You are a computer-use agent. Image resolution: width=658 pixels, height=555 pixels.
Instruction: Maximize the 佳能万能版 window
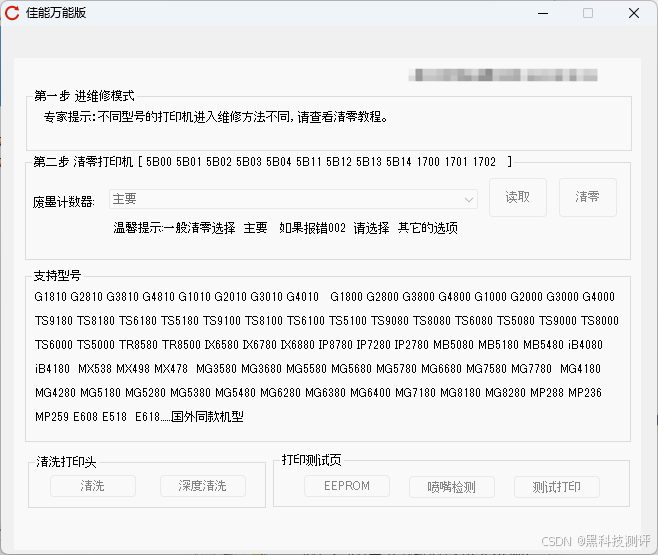coord(588,13)
